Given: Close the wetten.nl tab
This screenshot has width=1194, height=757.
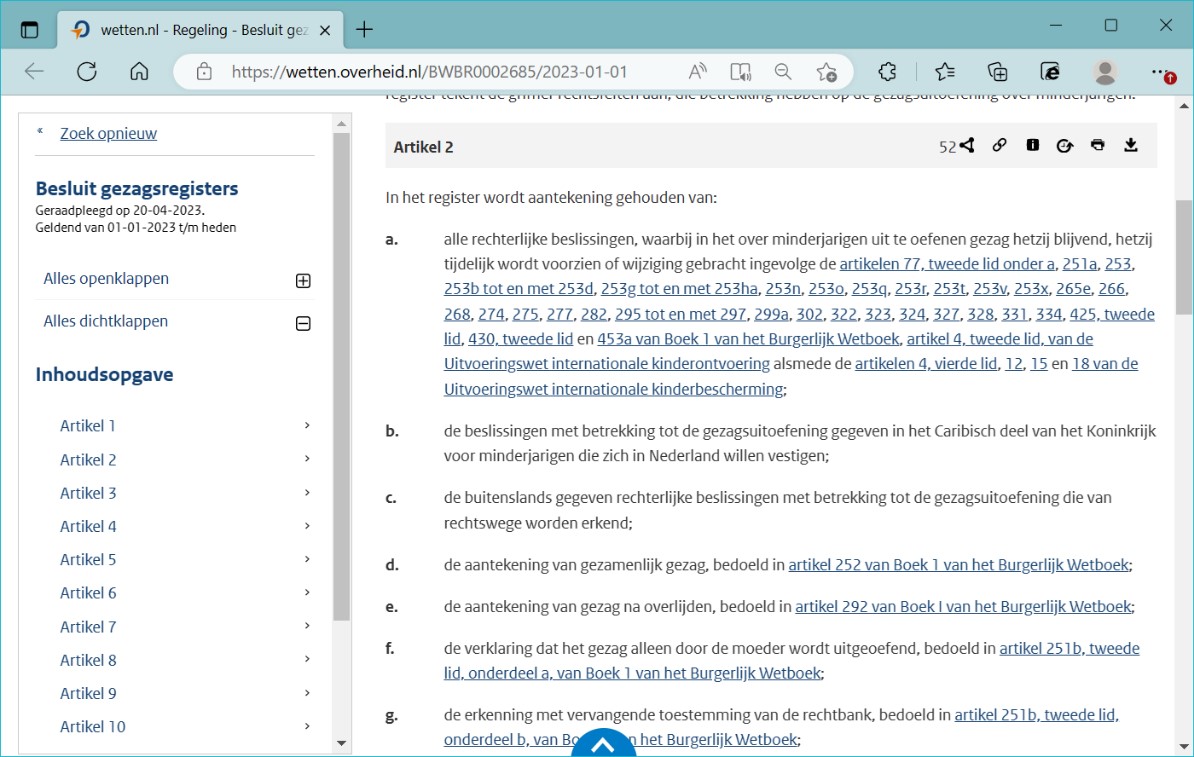Looking at the screenshot, I should tap(325, 30).
